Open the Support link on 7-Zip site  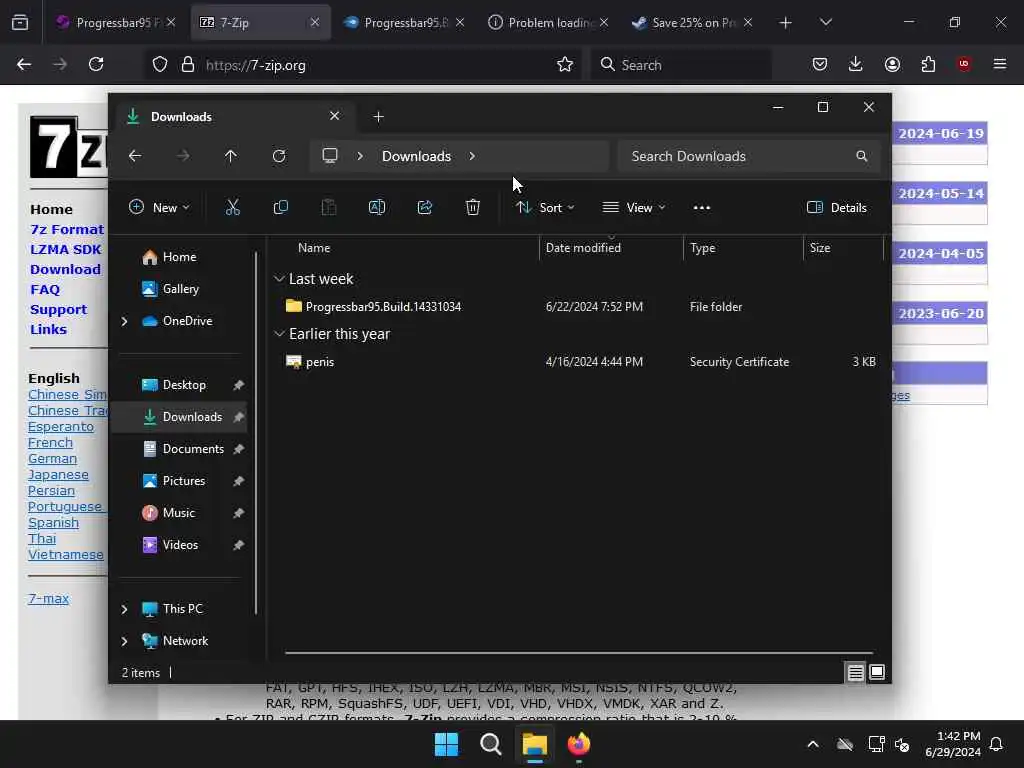tap(58, 310)
